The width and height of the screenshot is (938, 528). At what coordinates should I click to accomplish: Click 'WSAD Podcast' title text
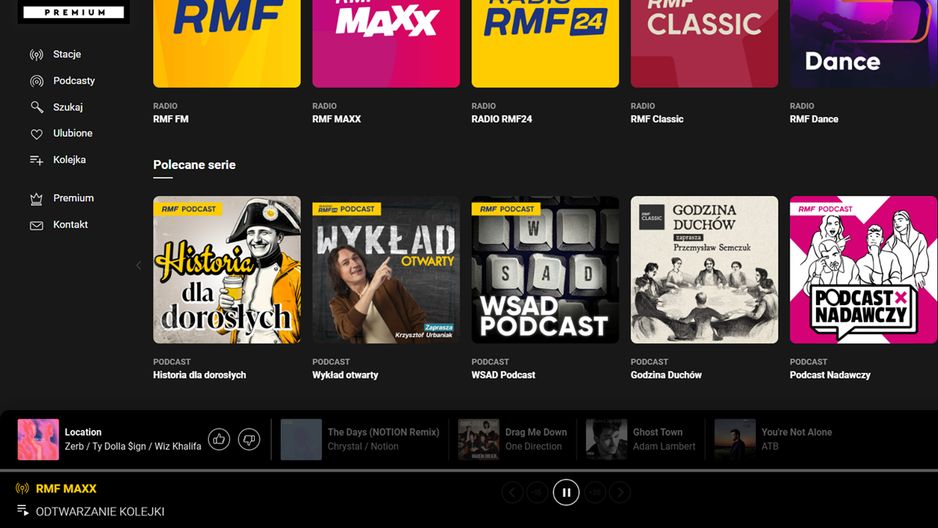[503, 375]
